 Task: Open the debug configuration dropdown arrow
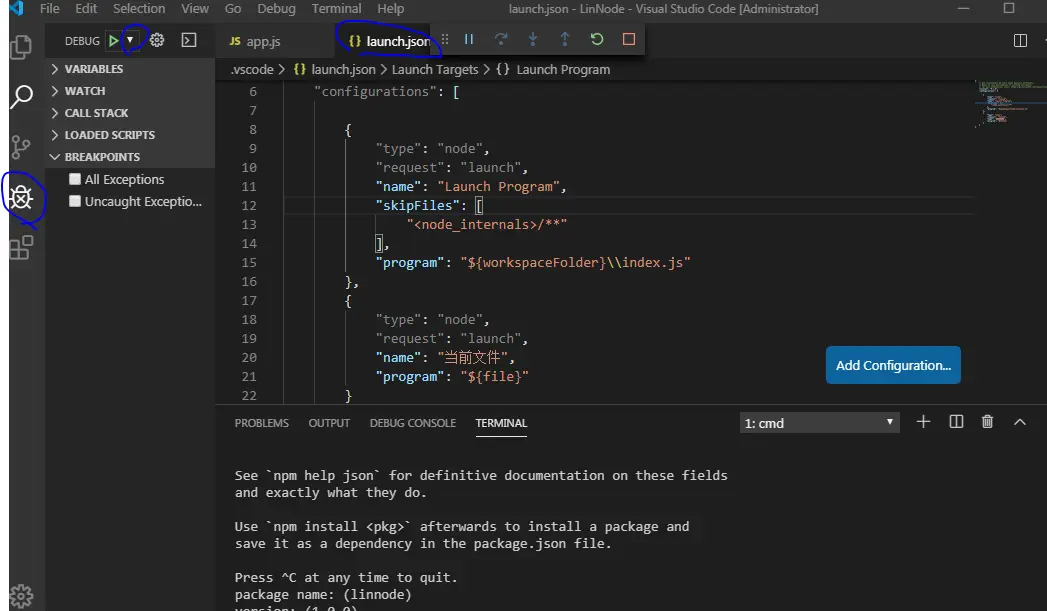(130, 40)
